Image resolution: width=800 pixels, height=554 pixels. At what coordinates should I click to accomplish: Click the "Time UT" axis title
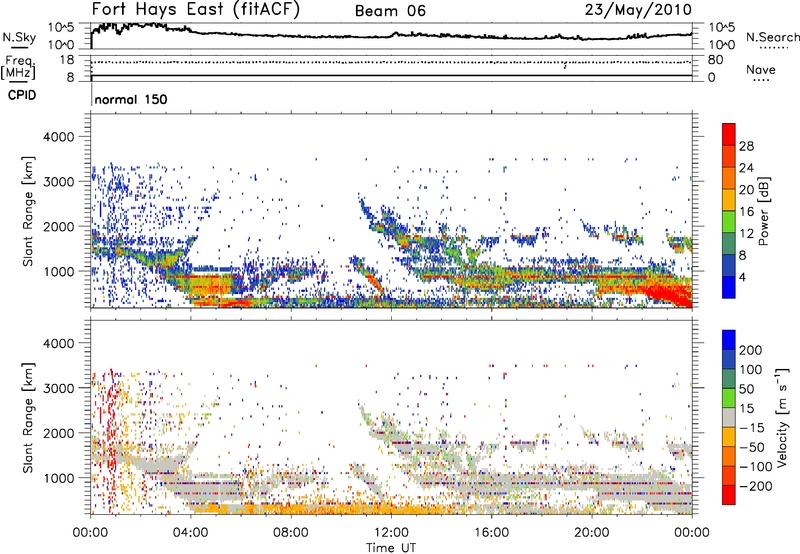click(391, 548)
